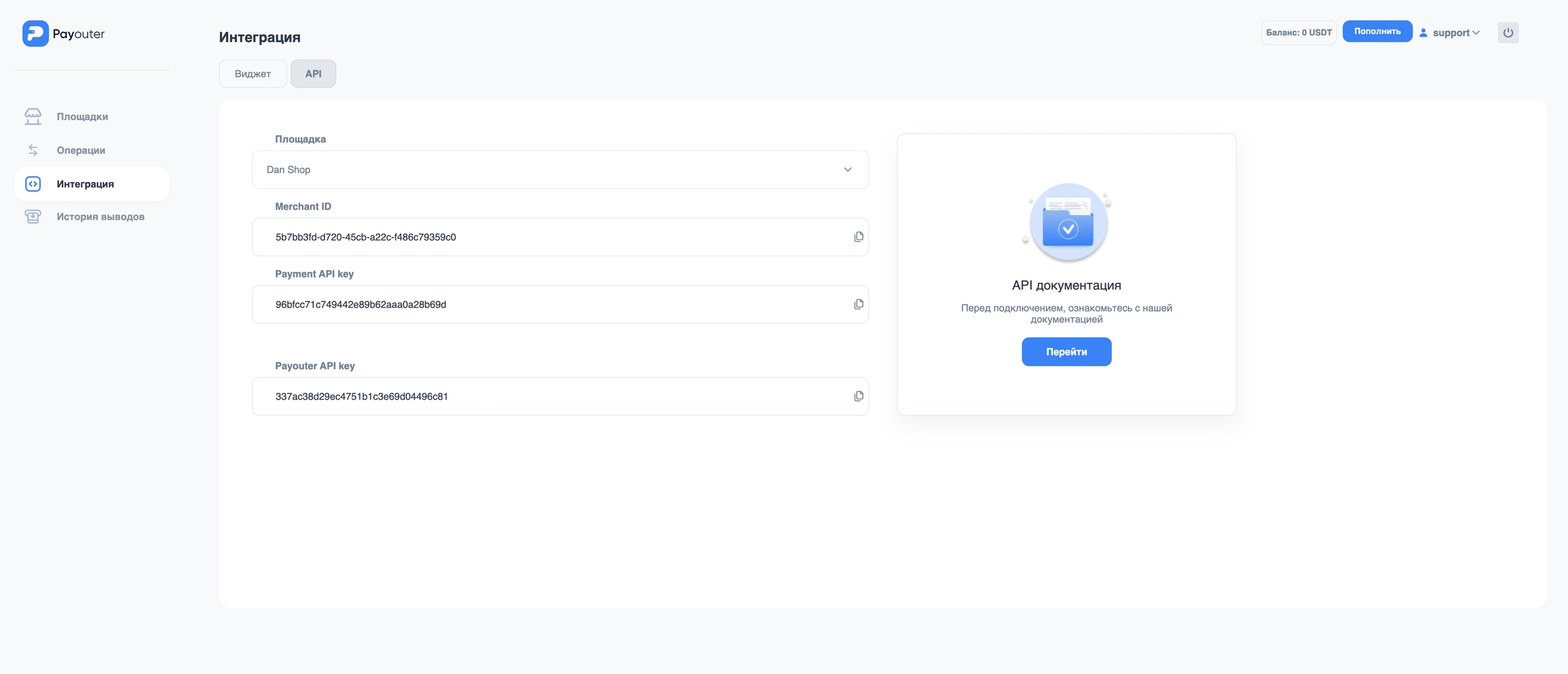Image resolution: width=1568 pixels, height=674 pixels.
Task: Switch to the Виджет tab
Action: click(x=252, y=74)
